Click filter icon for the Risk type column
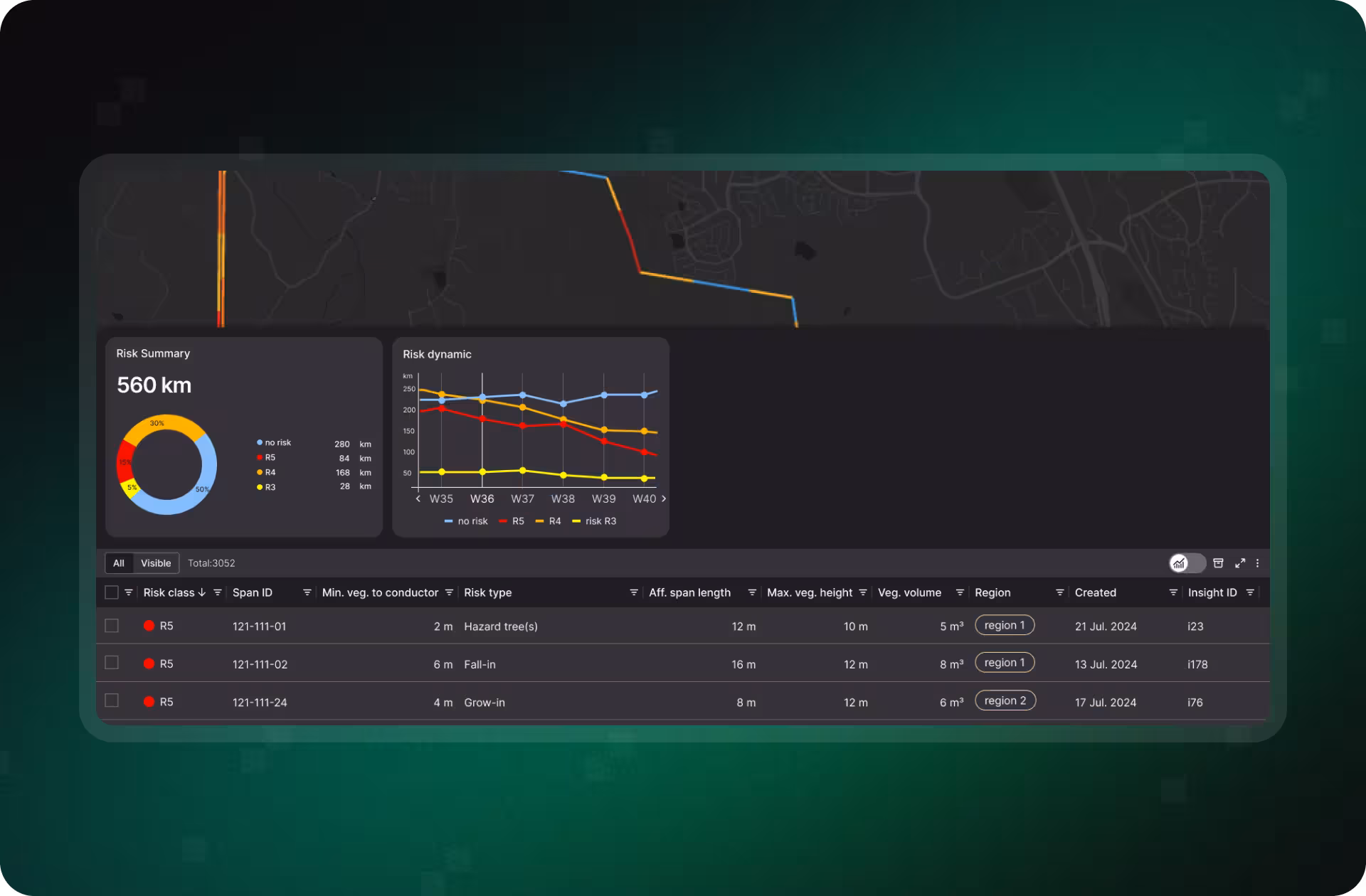Screen dimensions: 1366x896 pos(634,592)
